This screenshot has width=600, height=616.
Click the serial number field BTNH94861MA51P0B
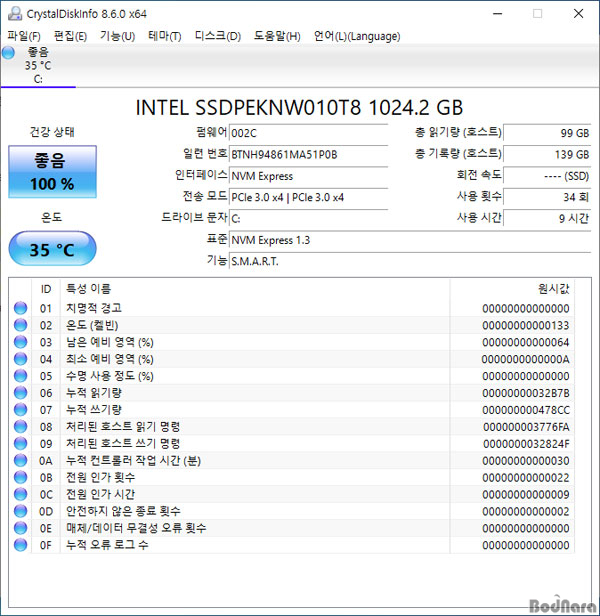(308, 154)
